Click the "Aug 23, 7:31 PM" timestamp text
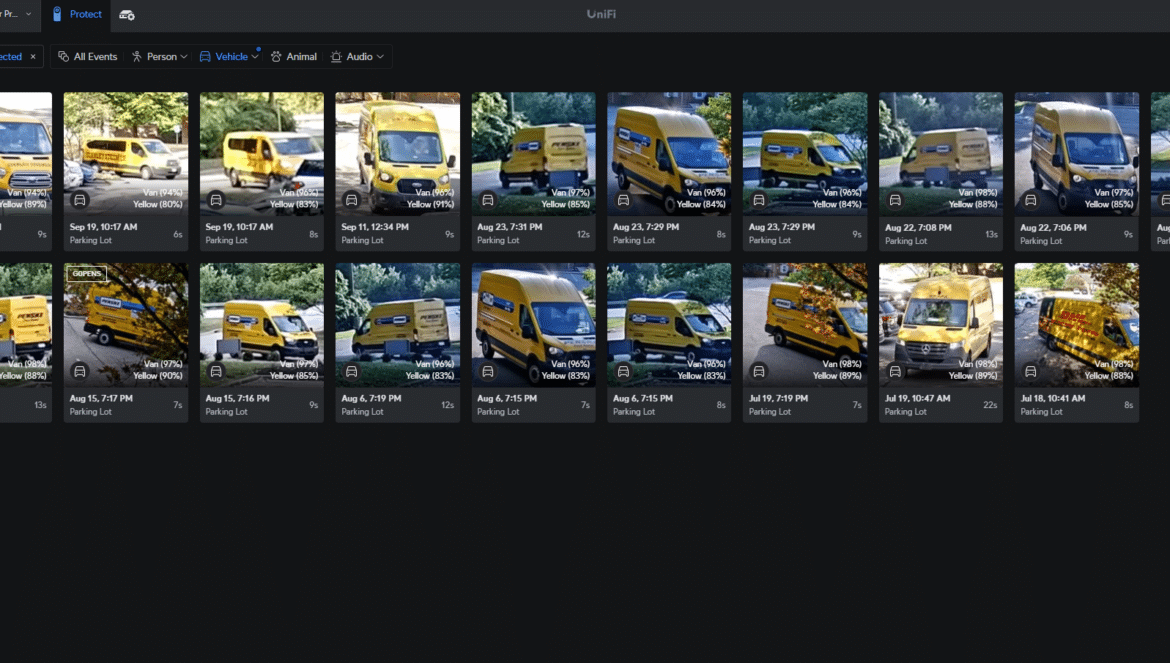1170x663 pixels. pyautogui.click(x=510, y=227)
